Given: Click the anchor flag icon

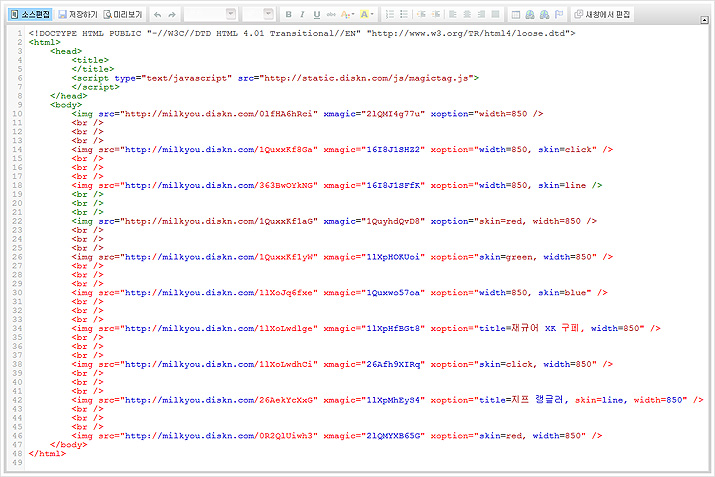Looking at the screenshot, I should pyautogui.click(x=559, y=15).
